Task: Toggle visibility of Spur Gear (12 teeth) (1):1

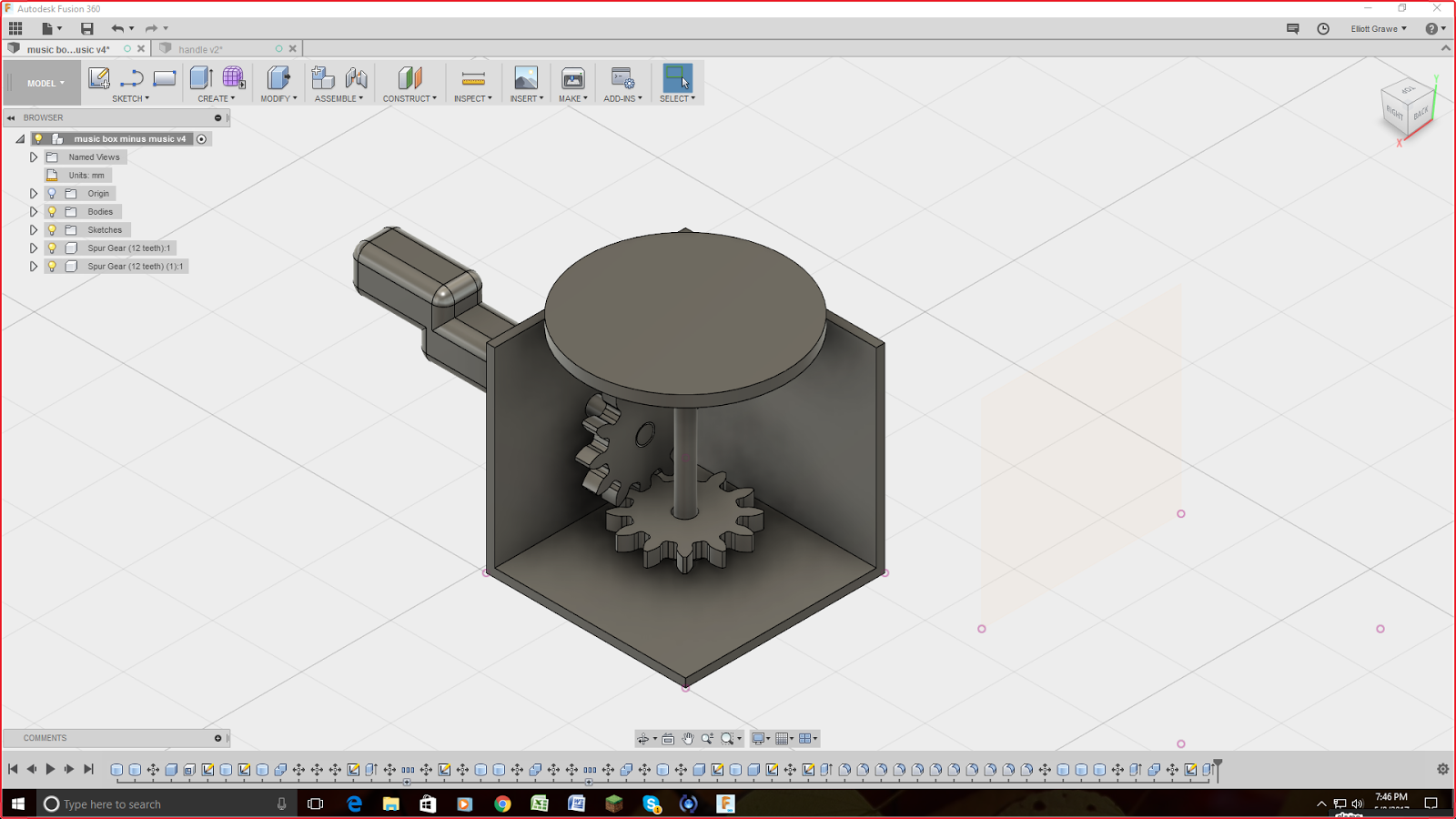Action: pos(52,267)
